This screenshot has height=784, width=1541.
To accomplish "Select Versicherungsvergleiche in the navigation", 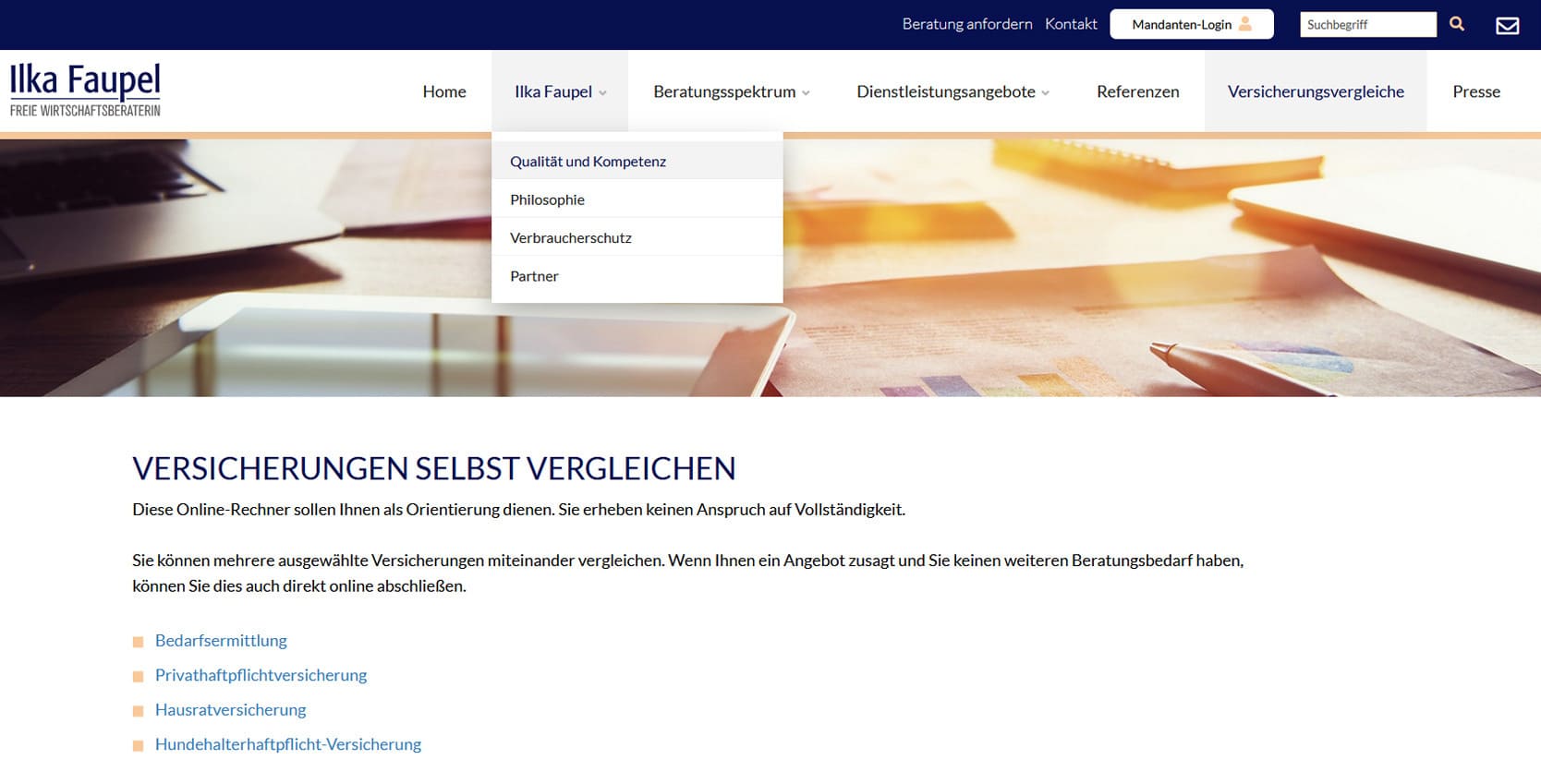I will click(1316, 91).
